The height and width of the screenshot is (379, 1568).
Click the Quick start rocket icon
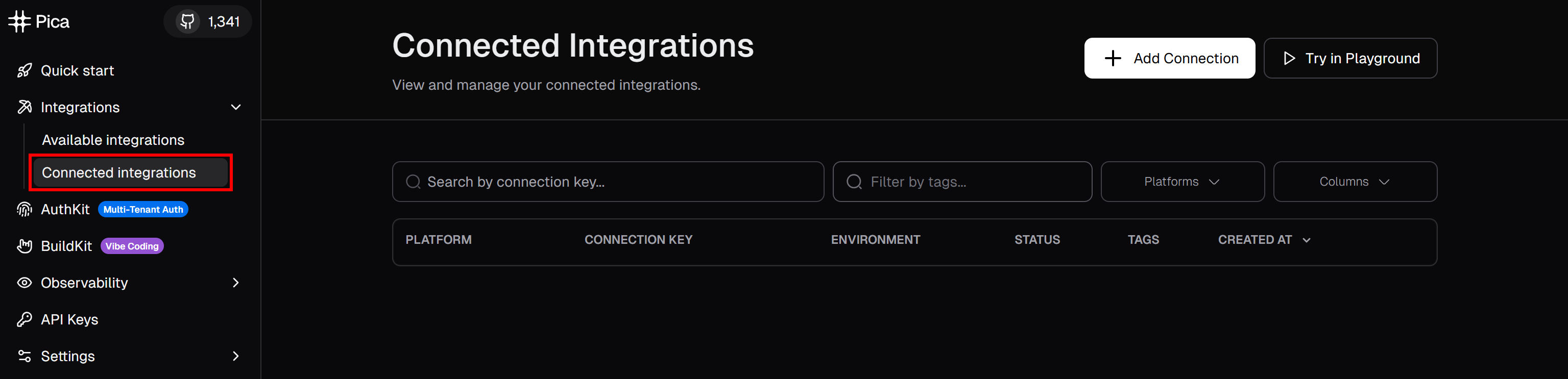pos(25,70)
